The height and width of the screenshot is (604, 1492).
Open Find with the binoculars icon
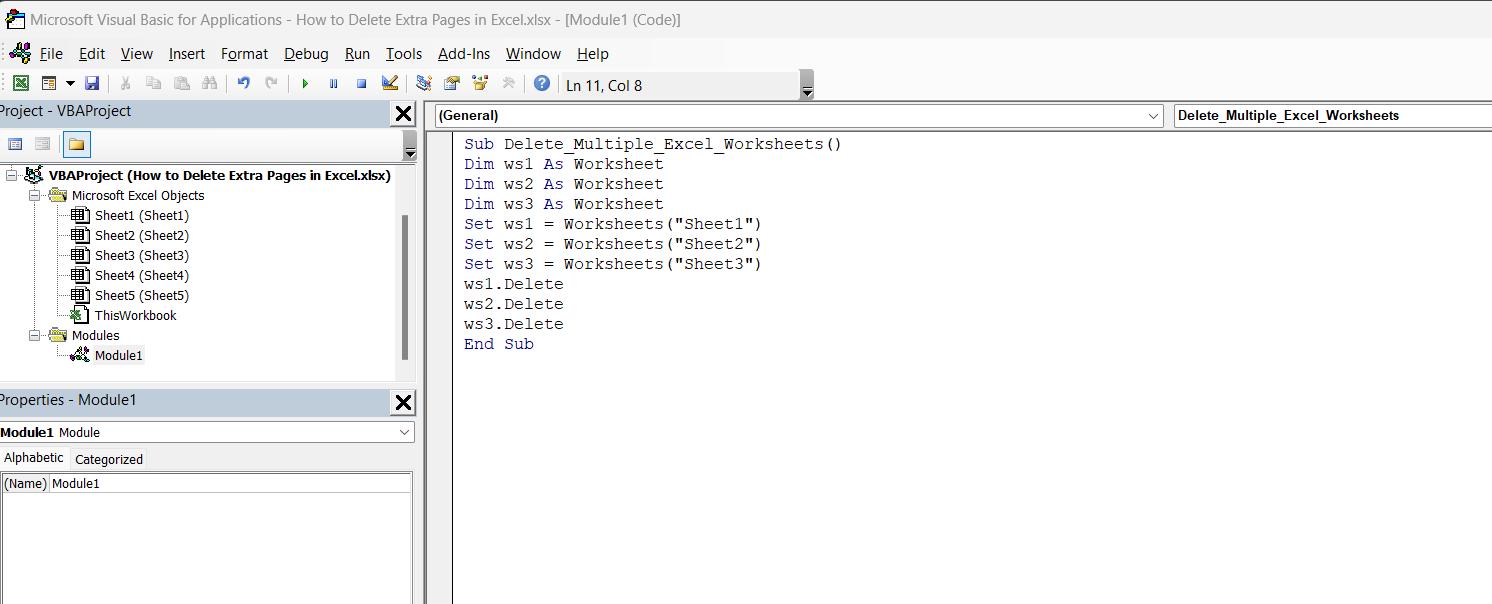click(x=209, y=84)
